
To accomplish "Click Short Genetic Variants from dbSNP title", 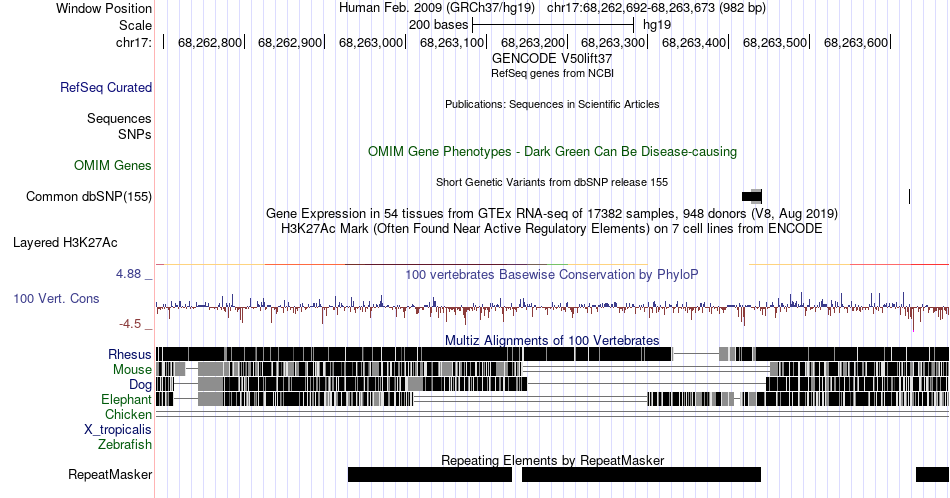I will (x=552, y=182).
